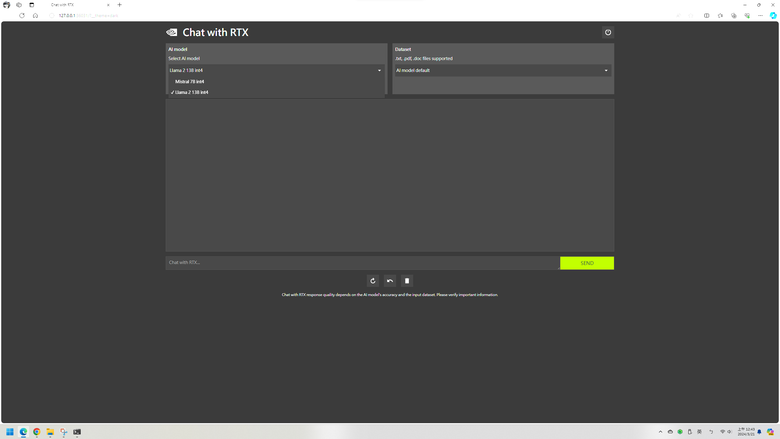This screenshot has height=439, width=780.
Task: Open File Explorer from the taskbar
Action: (50, 432)
